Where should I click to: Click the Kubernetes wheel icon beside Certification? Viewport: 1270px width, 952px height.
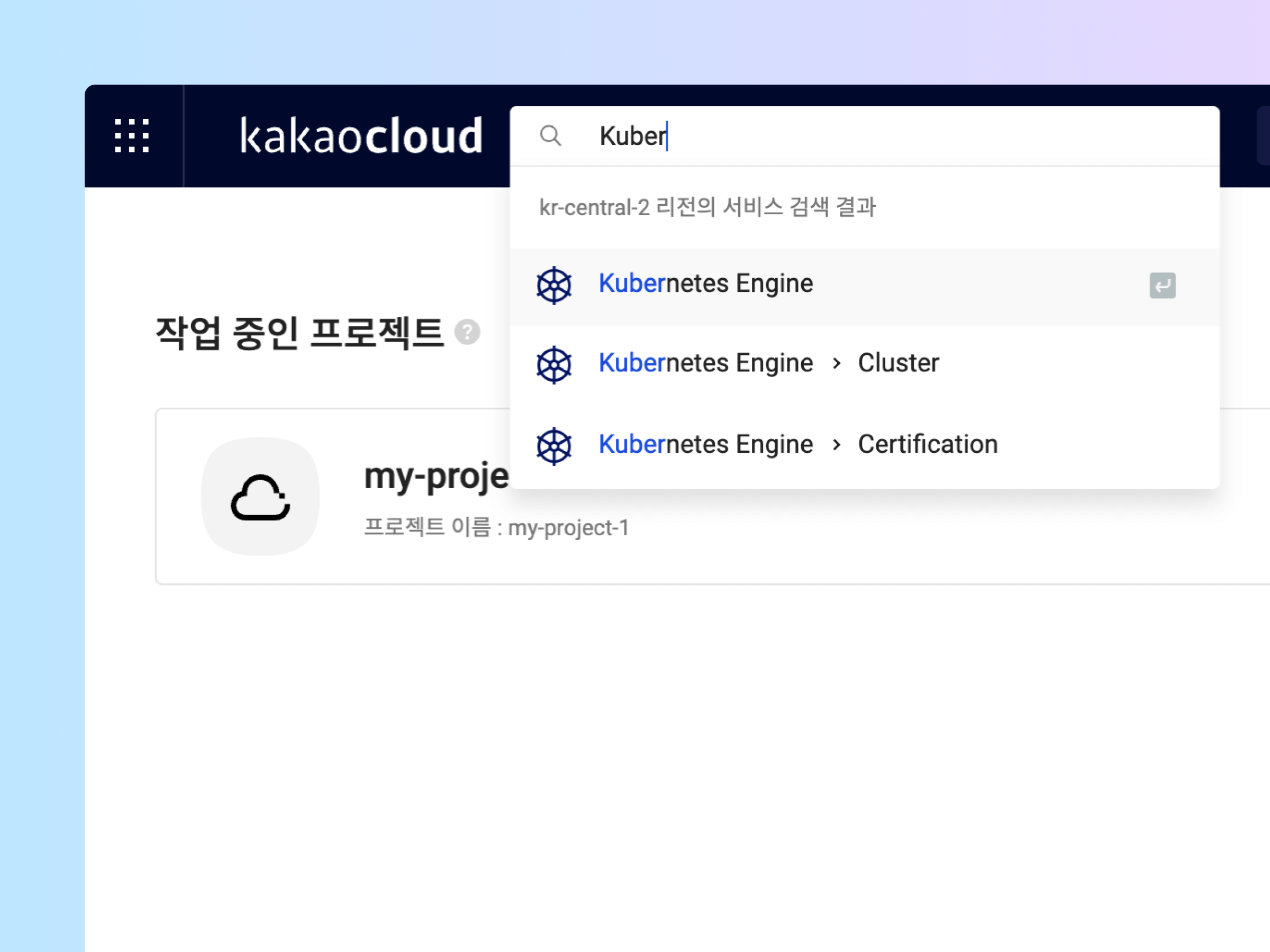click(554, 446)
